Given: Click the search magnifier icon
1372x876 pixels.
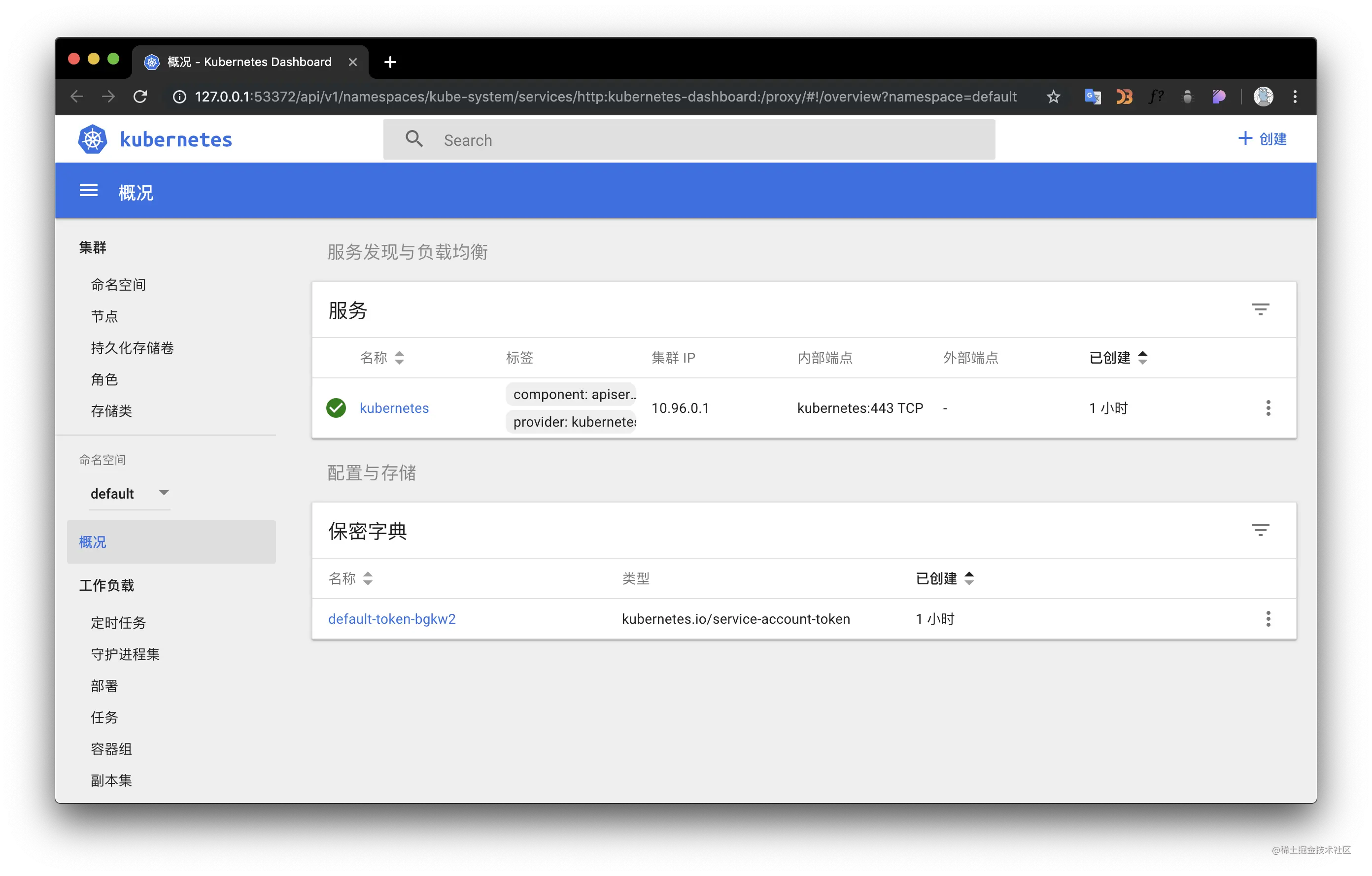Looking at the screenshot, I should click(x=414, y=139).
